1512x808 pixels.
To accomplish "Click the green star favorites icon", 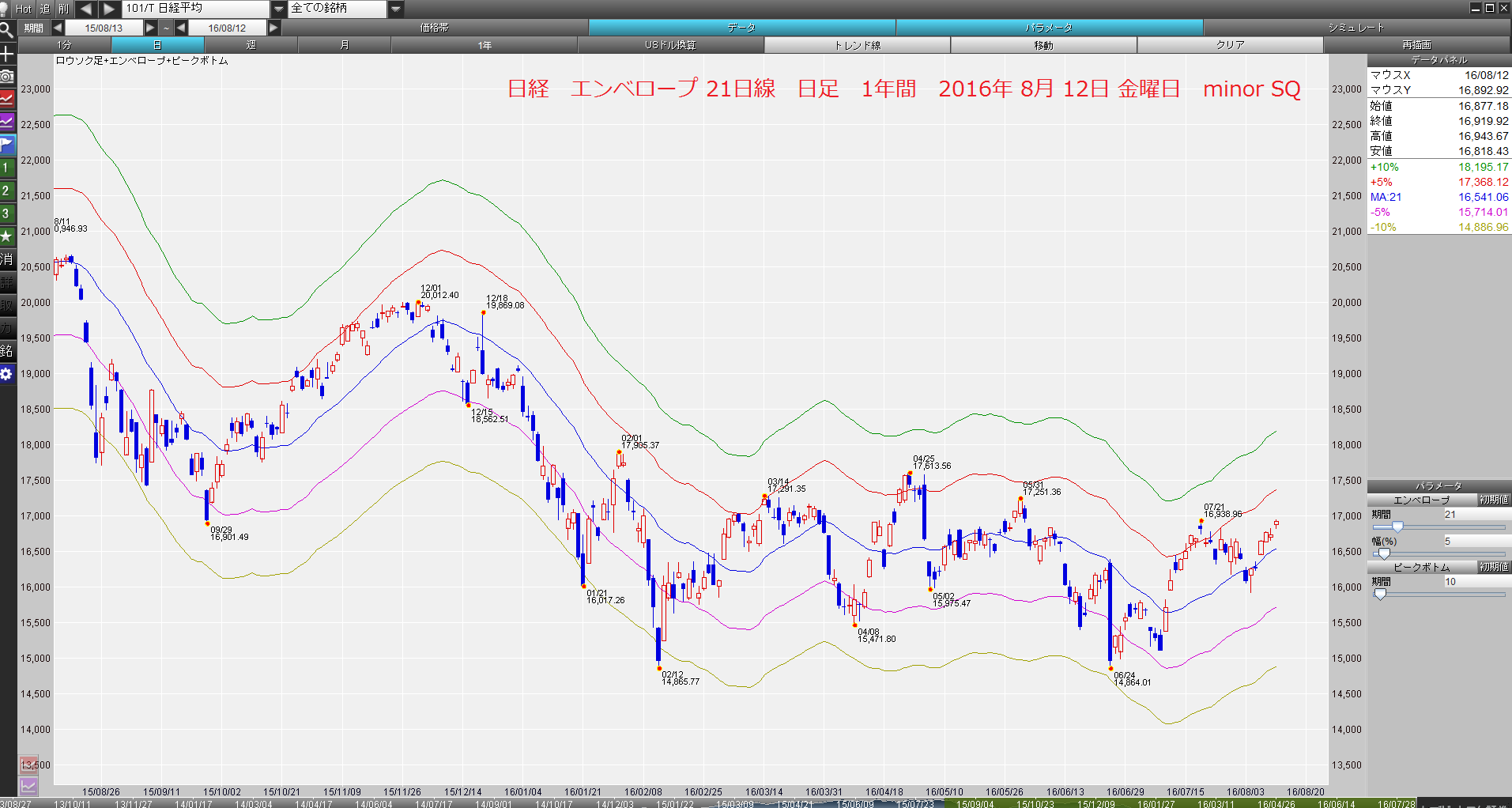I will 6,236.
